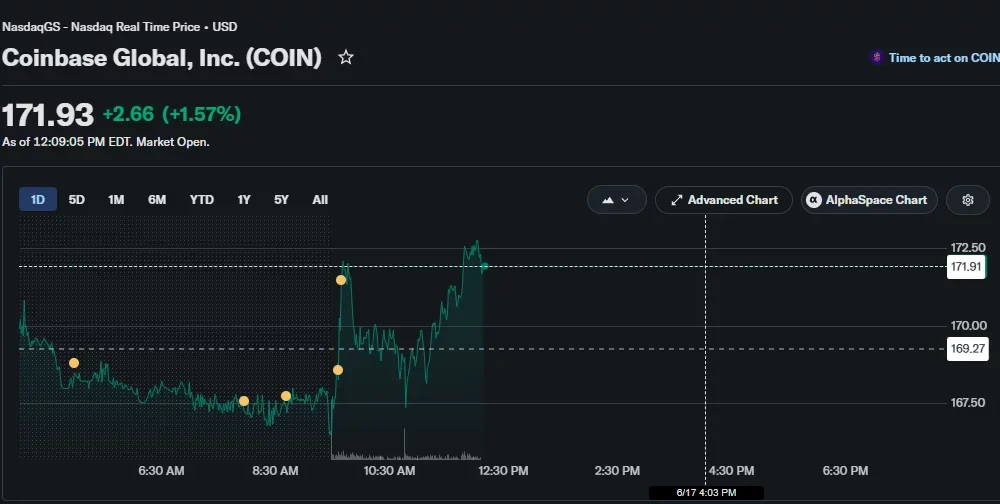Open chart settings gear

[967, 200]
